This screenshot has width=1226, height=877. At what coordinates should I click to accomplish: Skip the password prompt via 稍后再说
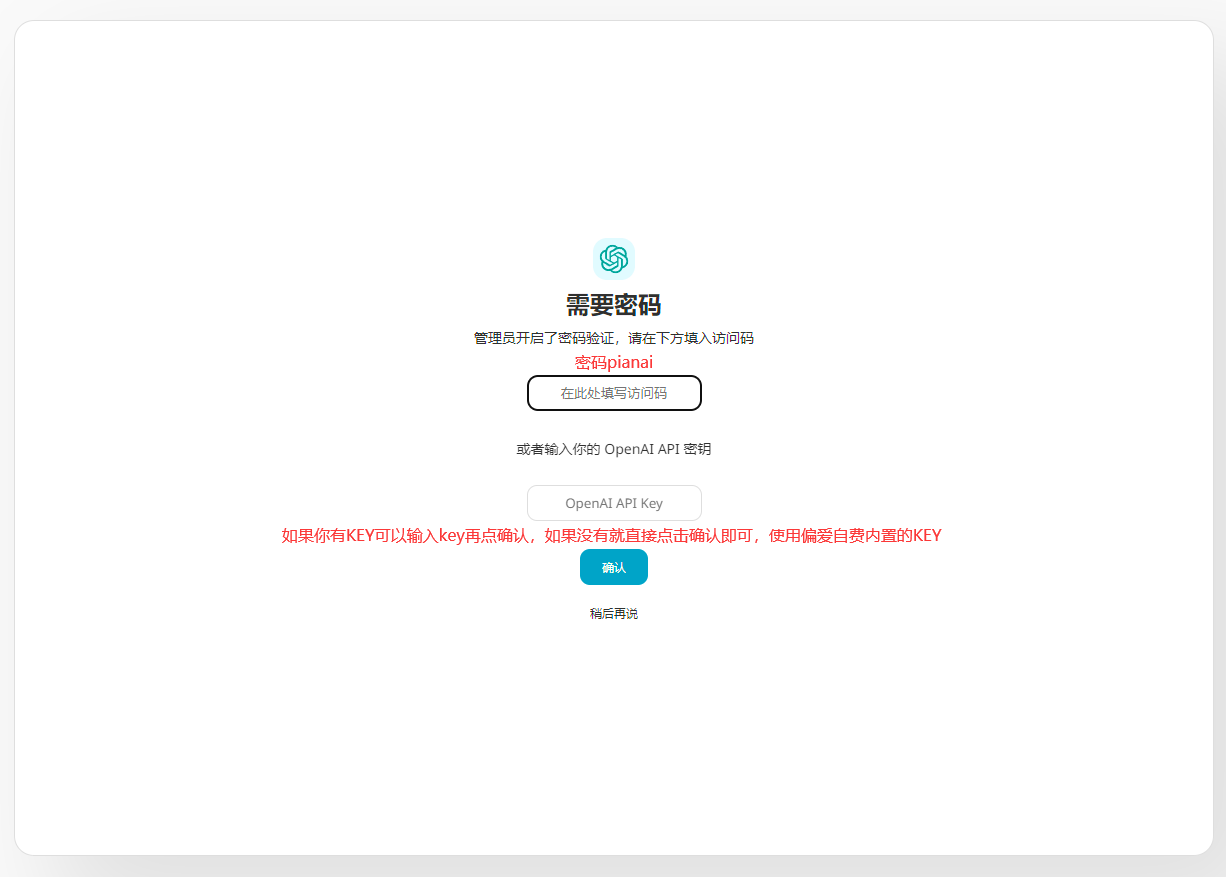point(613,614)
